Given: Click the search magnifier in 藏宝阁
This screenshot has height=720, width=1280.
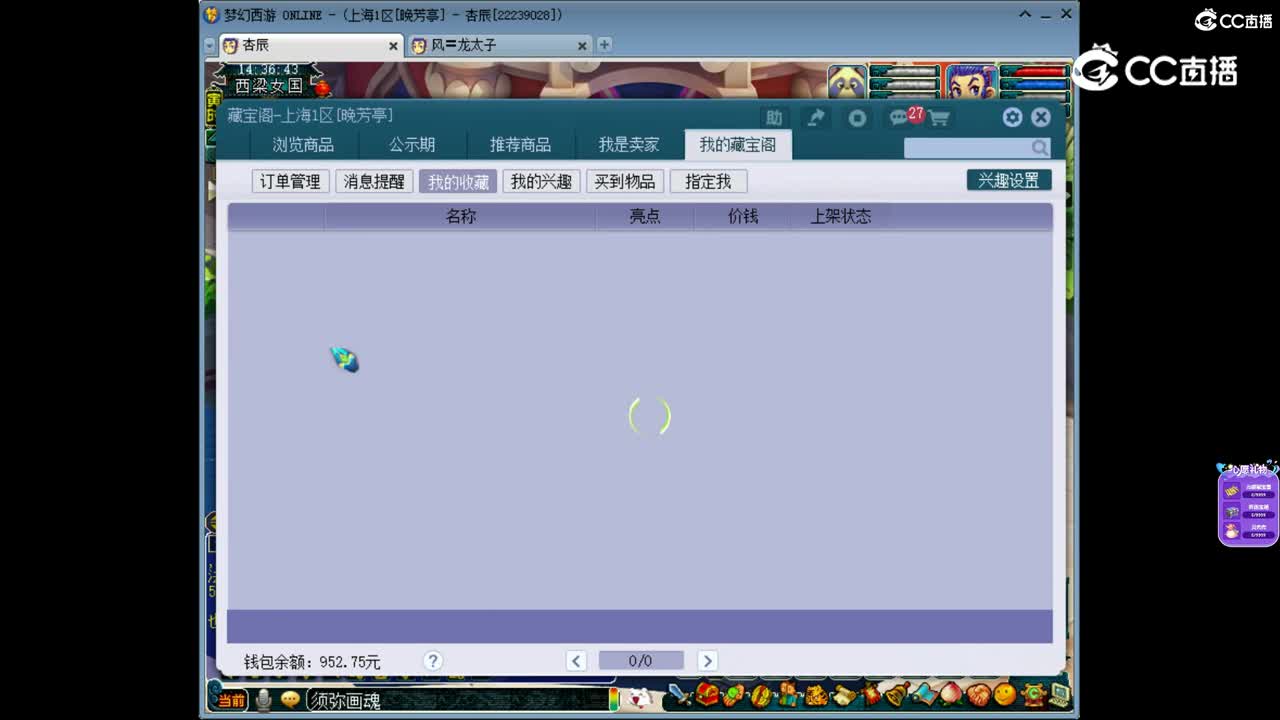Looking at the screenshot, I should pyautogui.click(x=1040, y=148).
